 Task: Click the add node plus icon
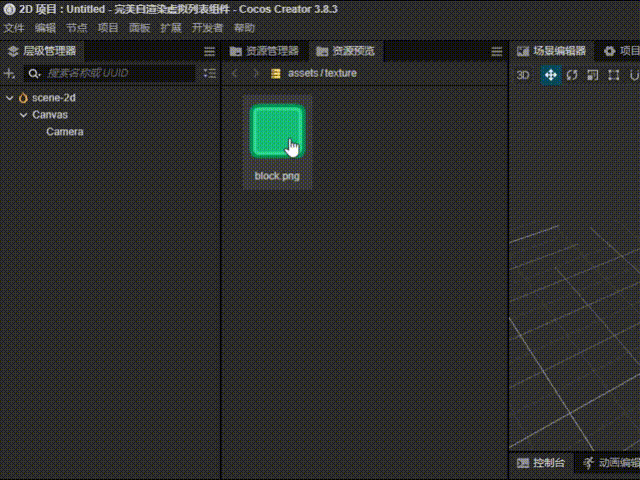click(x=9, y=73)
